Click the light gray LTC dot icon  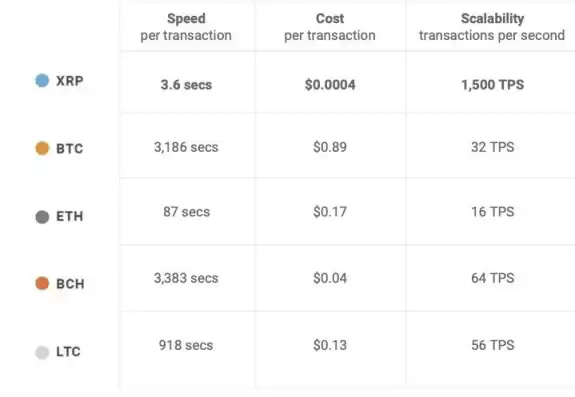(x=42, y=352)
